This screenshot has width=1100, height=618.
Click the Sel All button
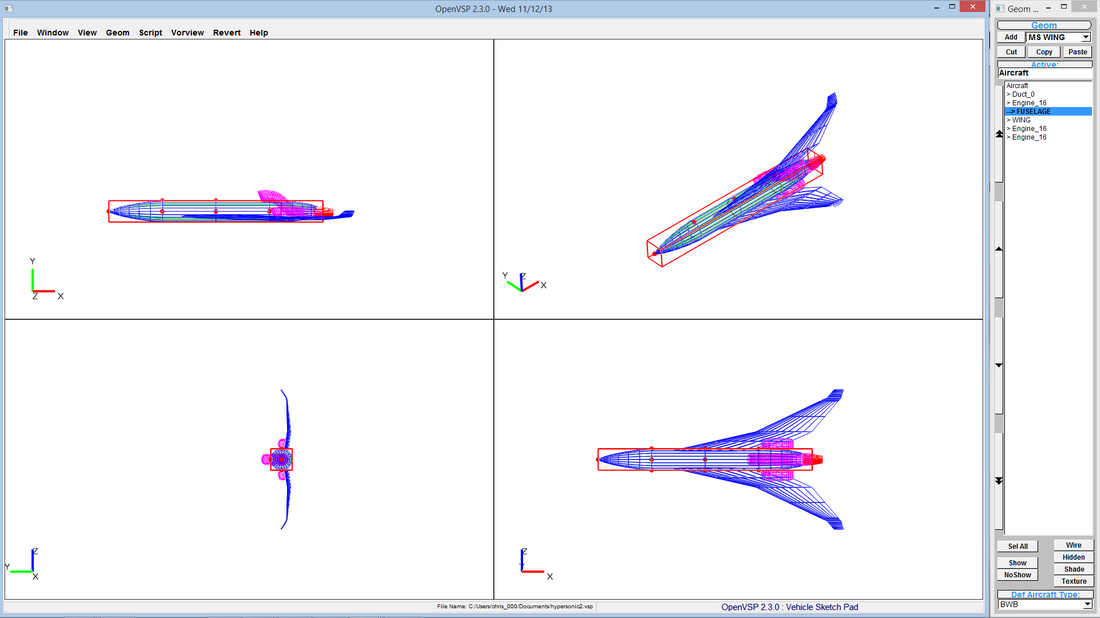pos(1017,546)
